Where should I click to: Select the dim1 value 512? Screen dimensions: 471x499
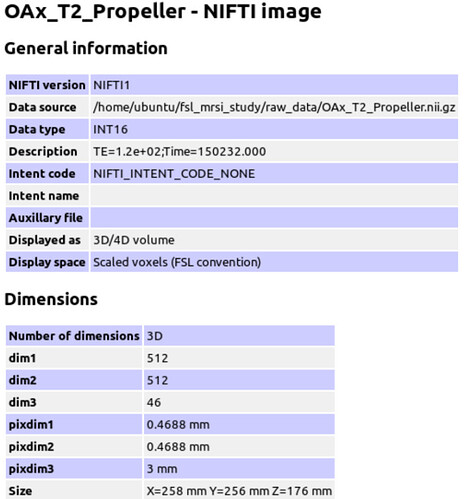[x=157, y=358]
